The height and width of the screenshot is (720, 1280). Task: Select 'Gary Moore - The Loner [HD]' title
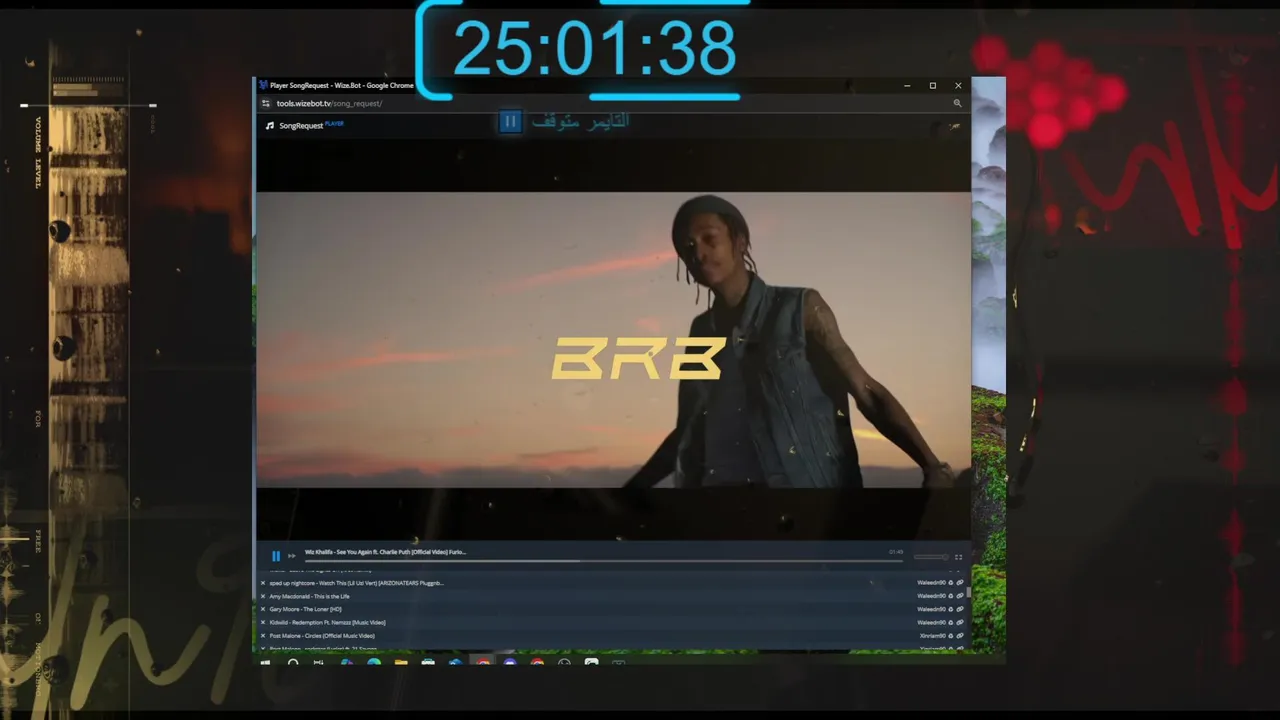[x=305, y=609]
